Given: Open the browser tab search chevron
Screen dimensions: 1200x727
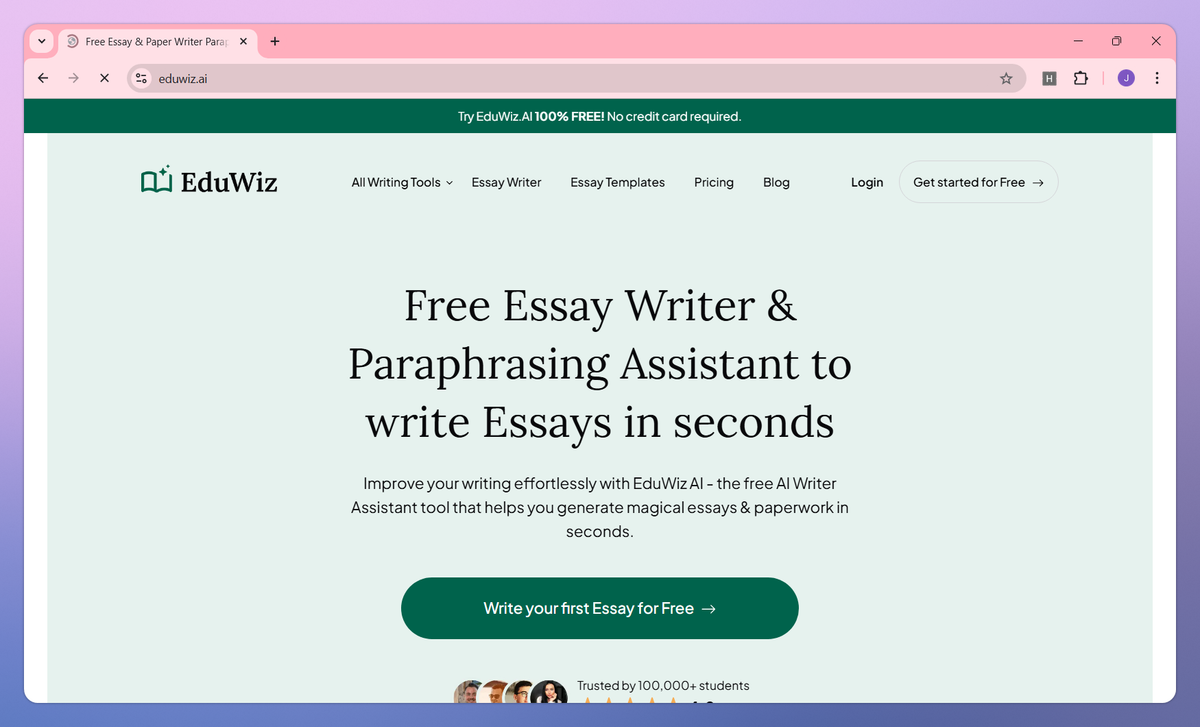Looking at the screenshot, I should point(41,41).
